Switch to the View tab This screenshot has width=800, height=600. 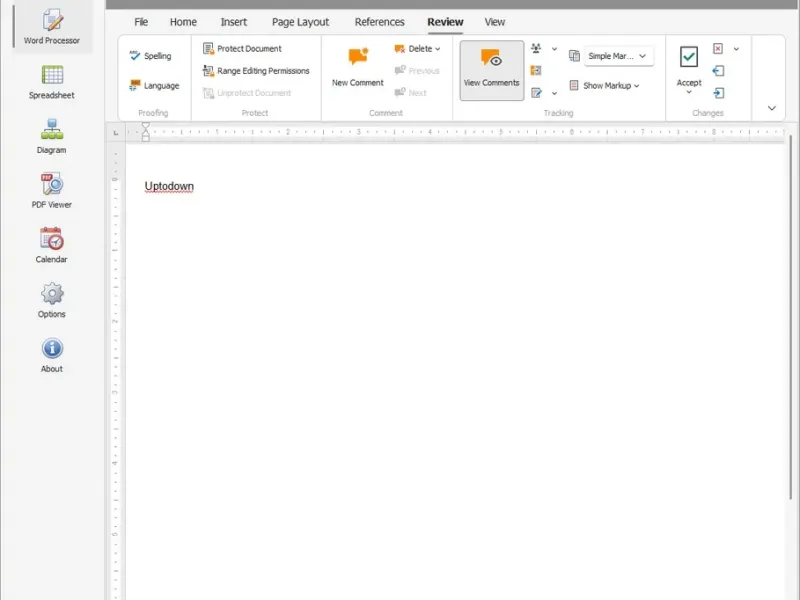[x=494, y=22]
